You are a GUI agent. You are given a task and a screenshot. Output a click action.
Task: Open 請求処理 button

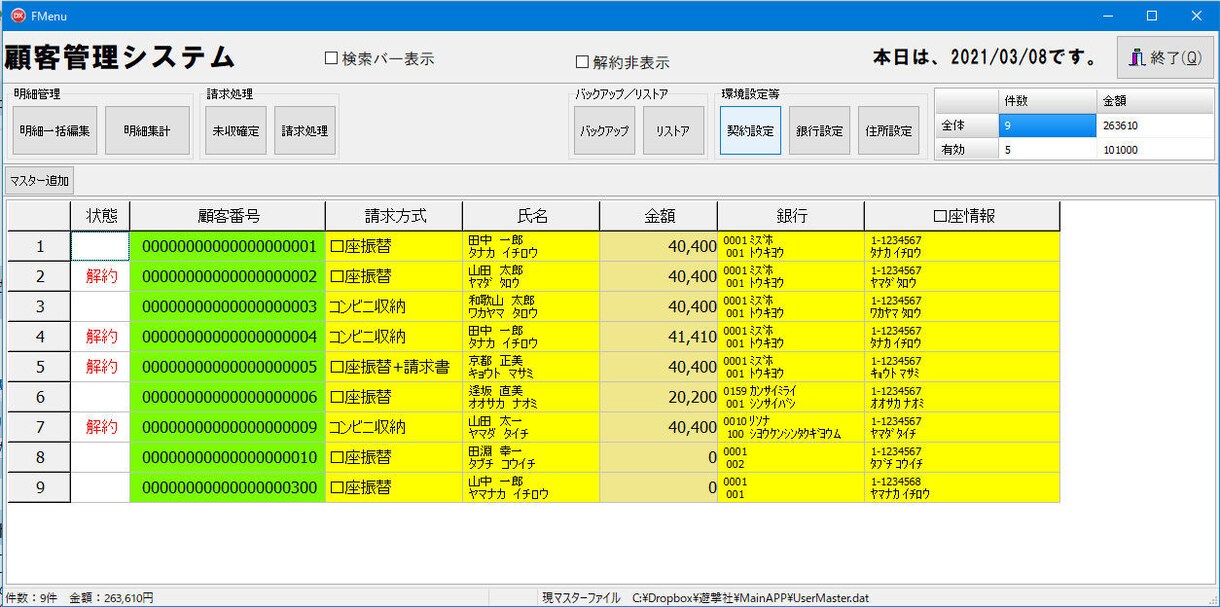point(305,130)
